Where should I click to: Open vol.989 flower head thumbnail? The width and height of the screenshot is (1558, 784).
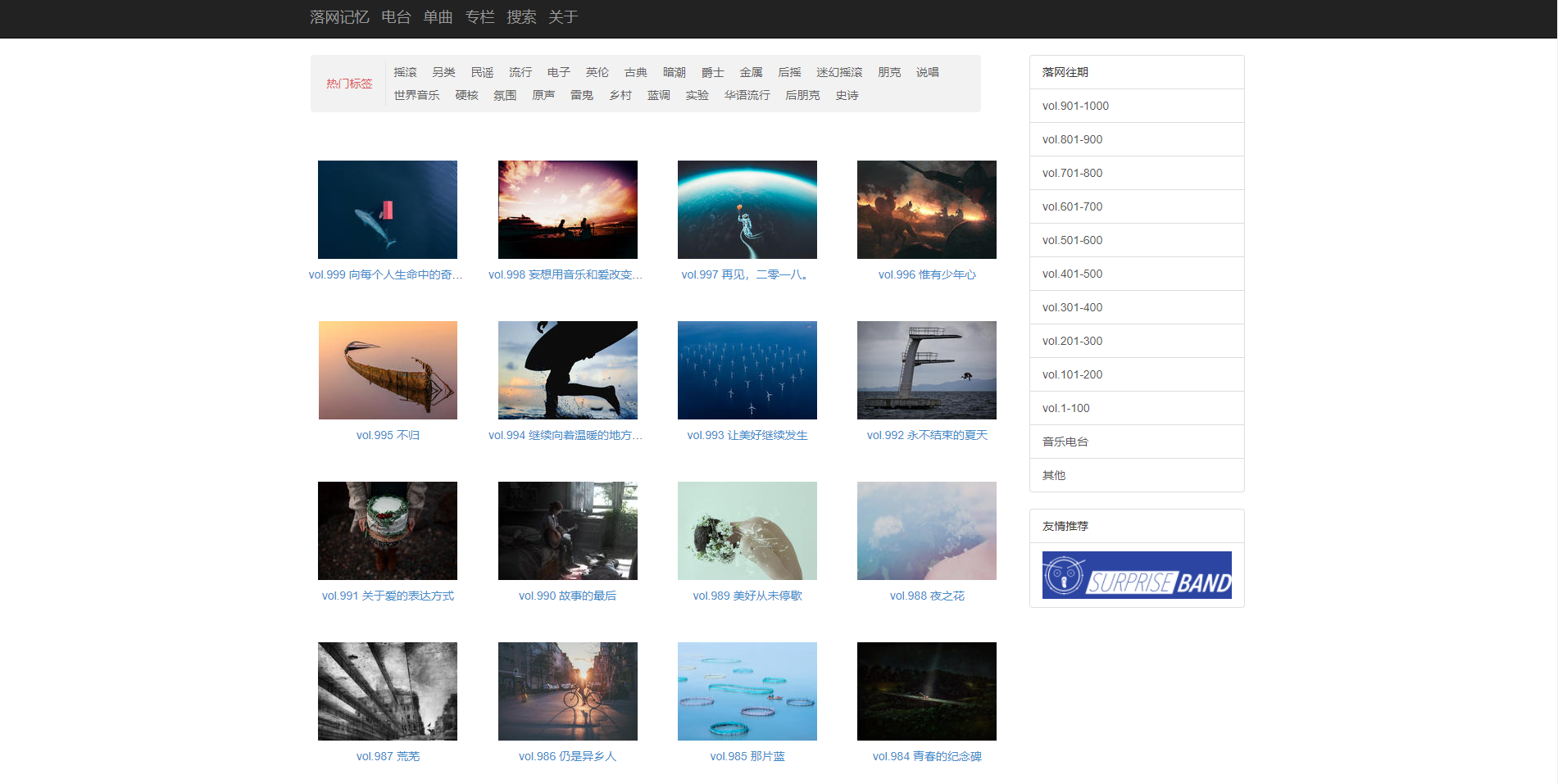point(747,531)
